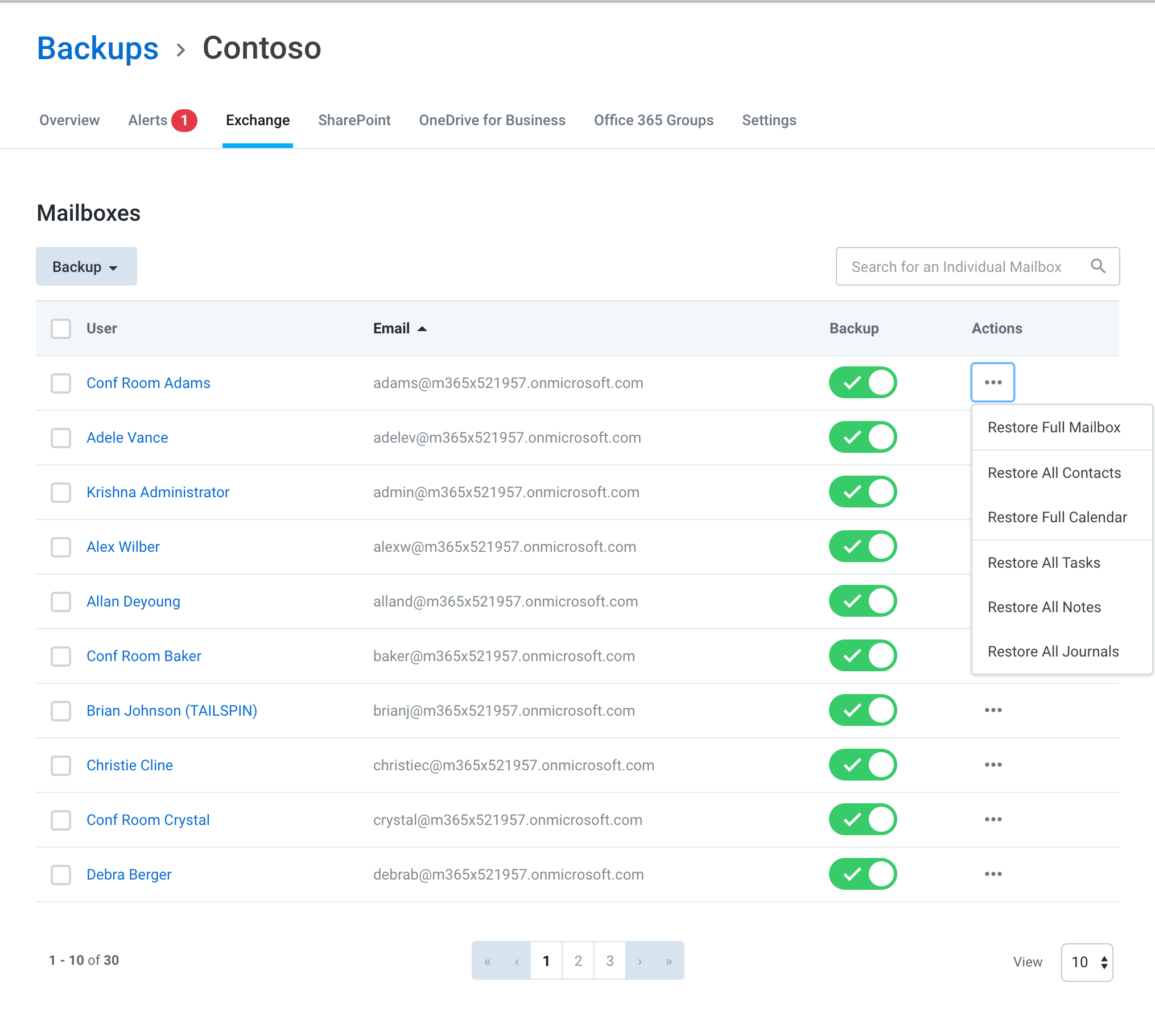Go to the first page of mailboxes
This screenshot has width=1155, height=1036.
(x=486, y=960)
